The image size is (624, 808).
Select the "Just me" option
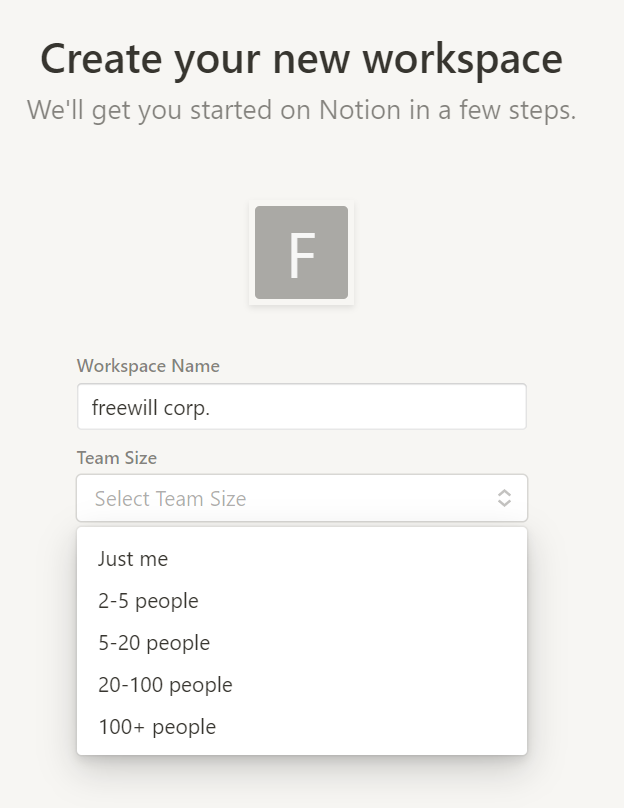(133, 559)
